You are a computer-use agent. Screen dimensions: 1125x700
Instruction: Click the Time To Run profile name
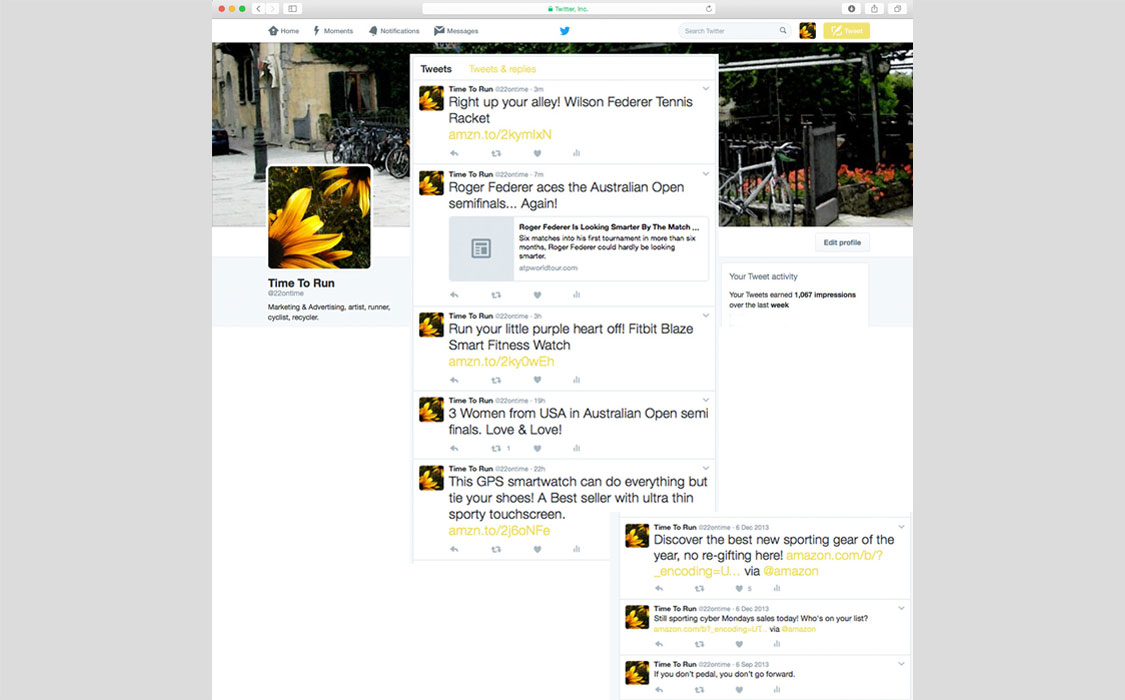301,283
